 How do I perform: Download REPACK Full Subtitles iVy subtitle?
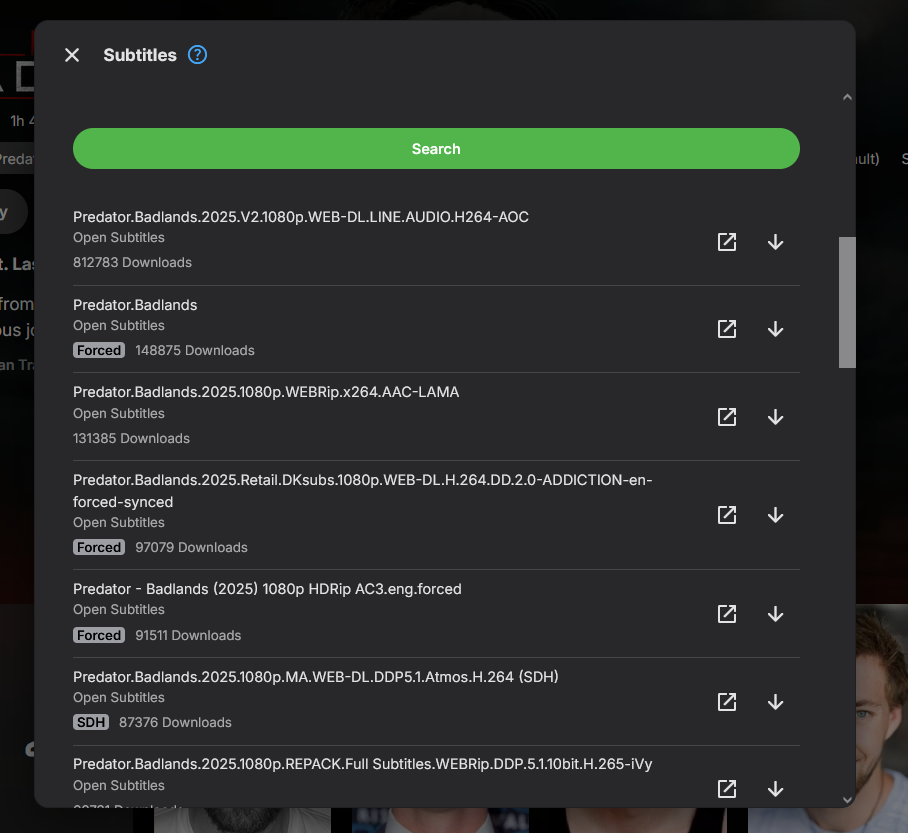(x=775, y=789)
